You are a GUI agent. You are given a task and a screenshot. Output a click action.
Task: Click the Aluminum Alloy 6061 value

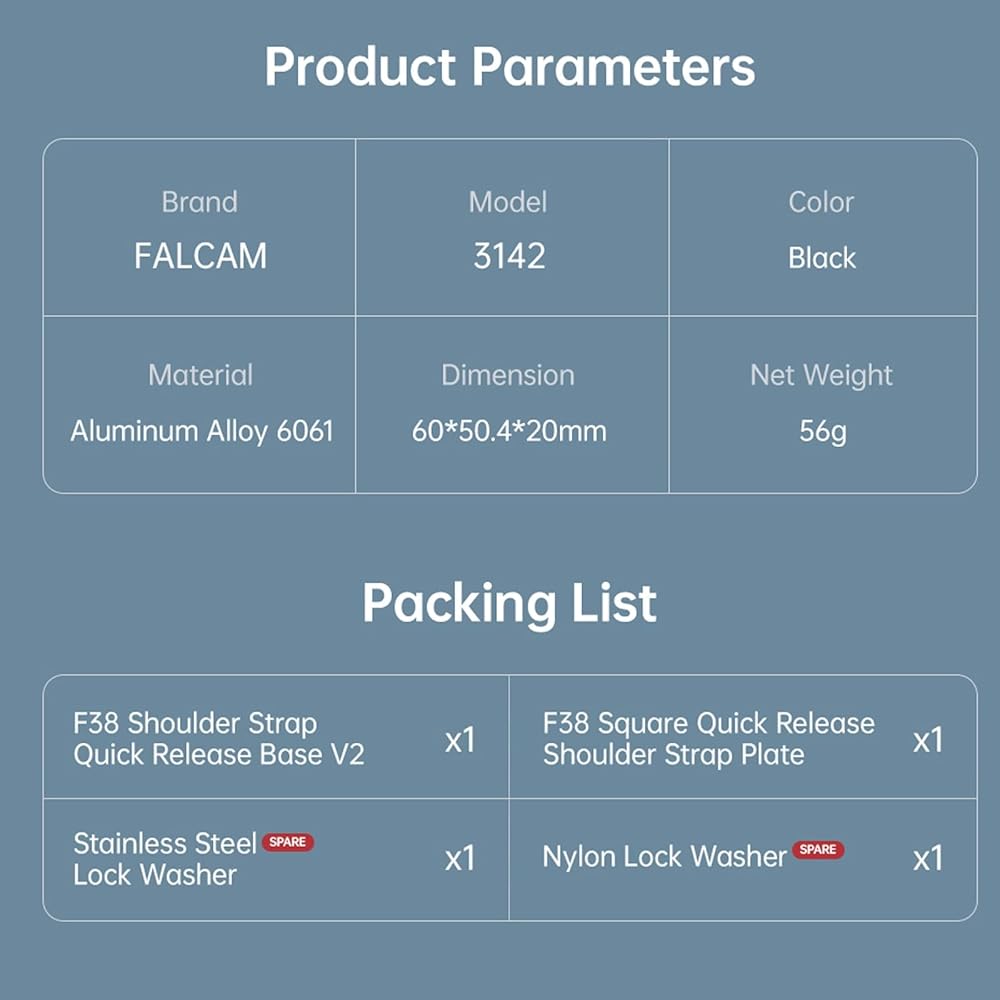[x=201, y=431]
